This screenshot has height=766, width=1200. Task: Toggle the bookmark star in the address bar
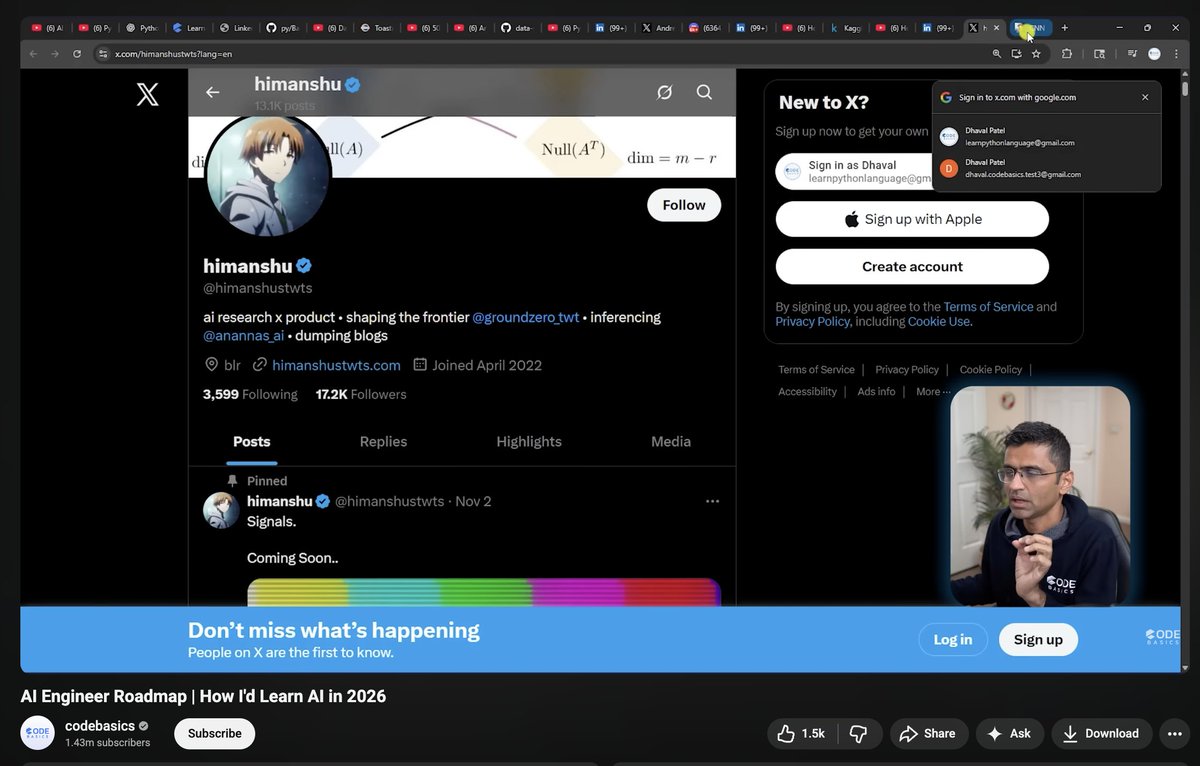click(1038, 55)
